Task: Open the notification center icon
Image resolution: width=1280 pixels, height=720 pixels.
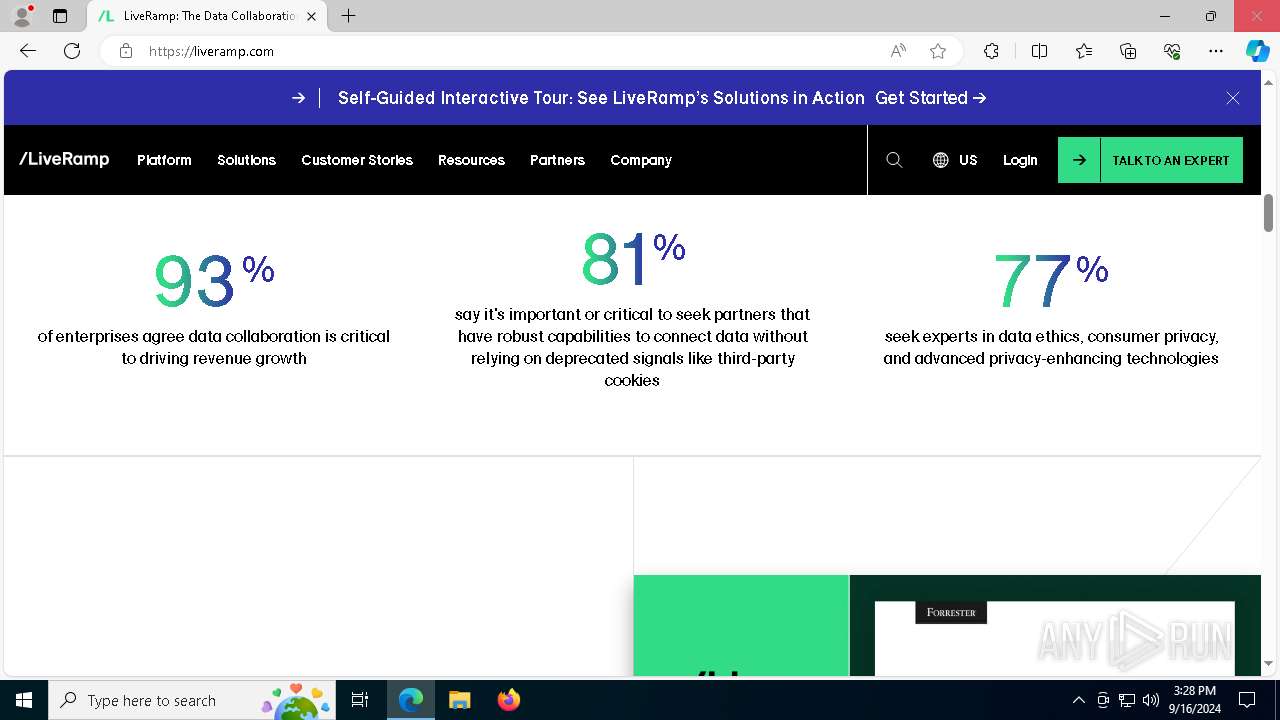Action: click(x=1247, y=700)
